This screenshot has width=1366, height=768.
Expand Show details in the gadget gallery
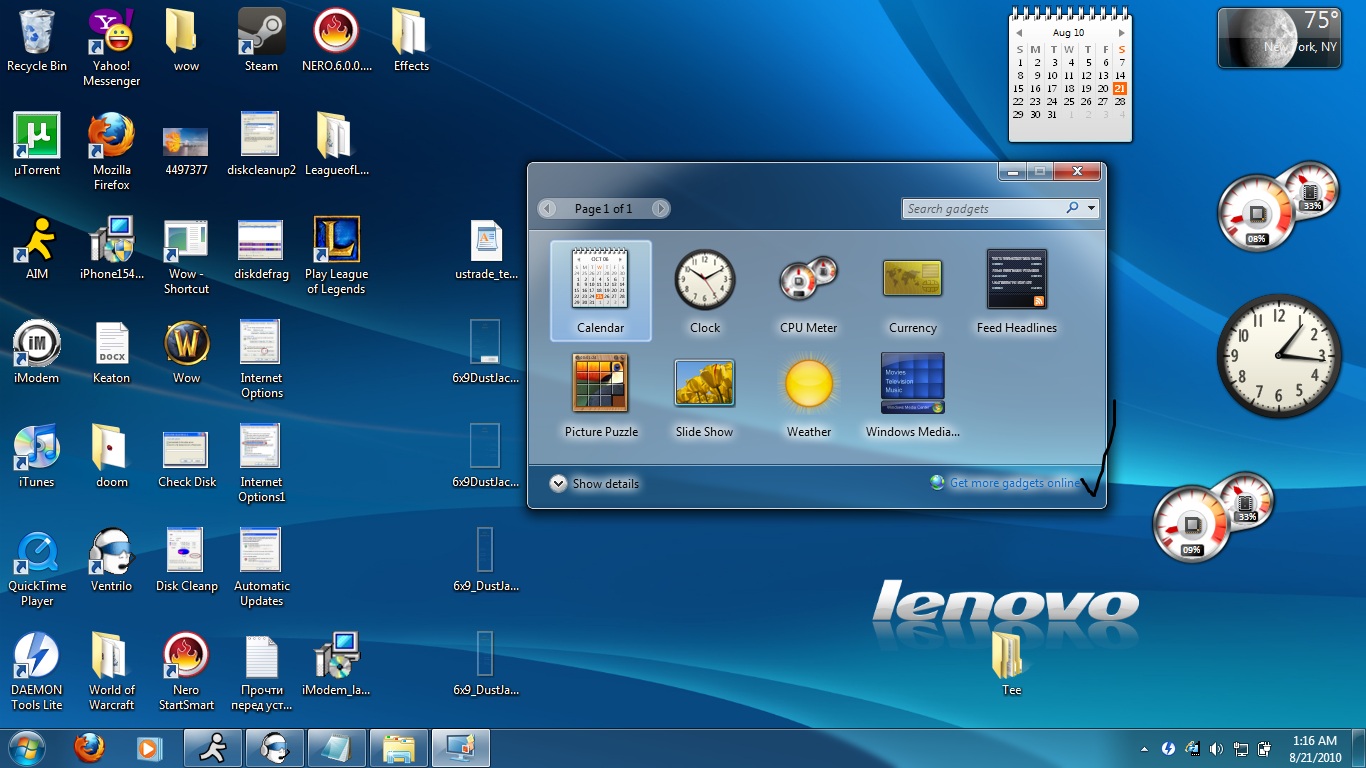(x=594, y=483)
